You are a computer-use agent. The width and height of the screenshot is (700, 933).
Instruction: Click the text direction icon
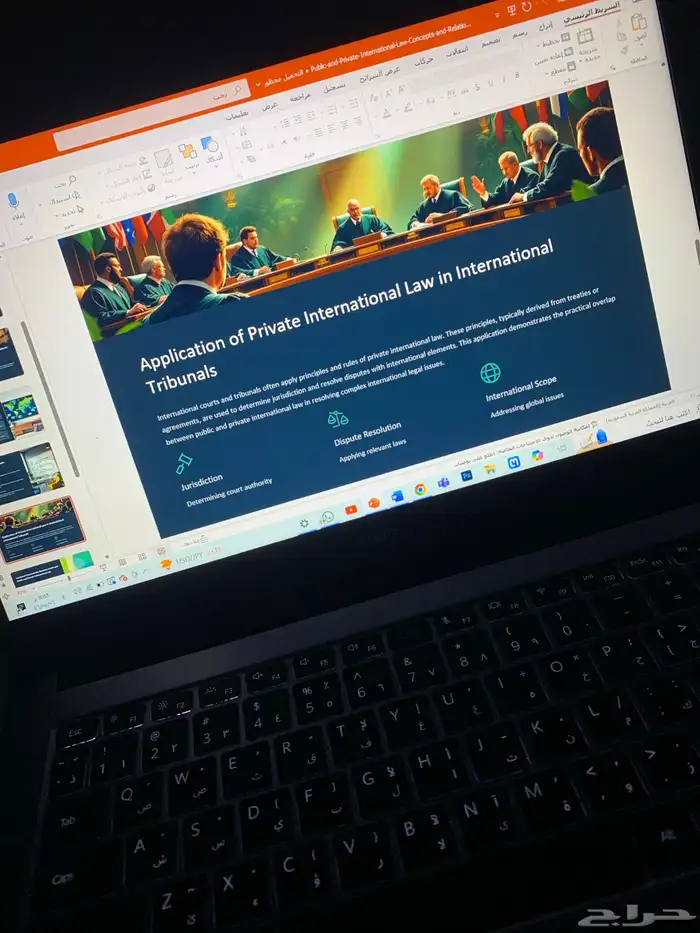coord(243,132)
